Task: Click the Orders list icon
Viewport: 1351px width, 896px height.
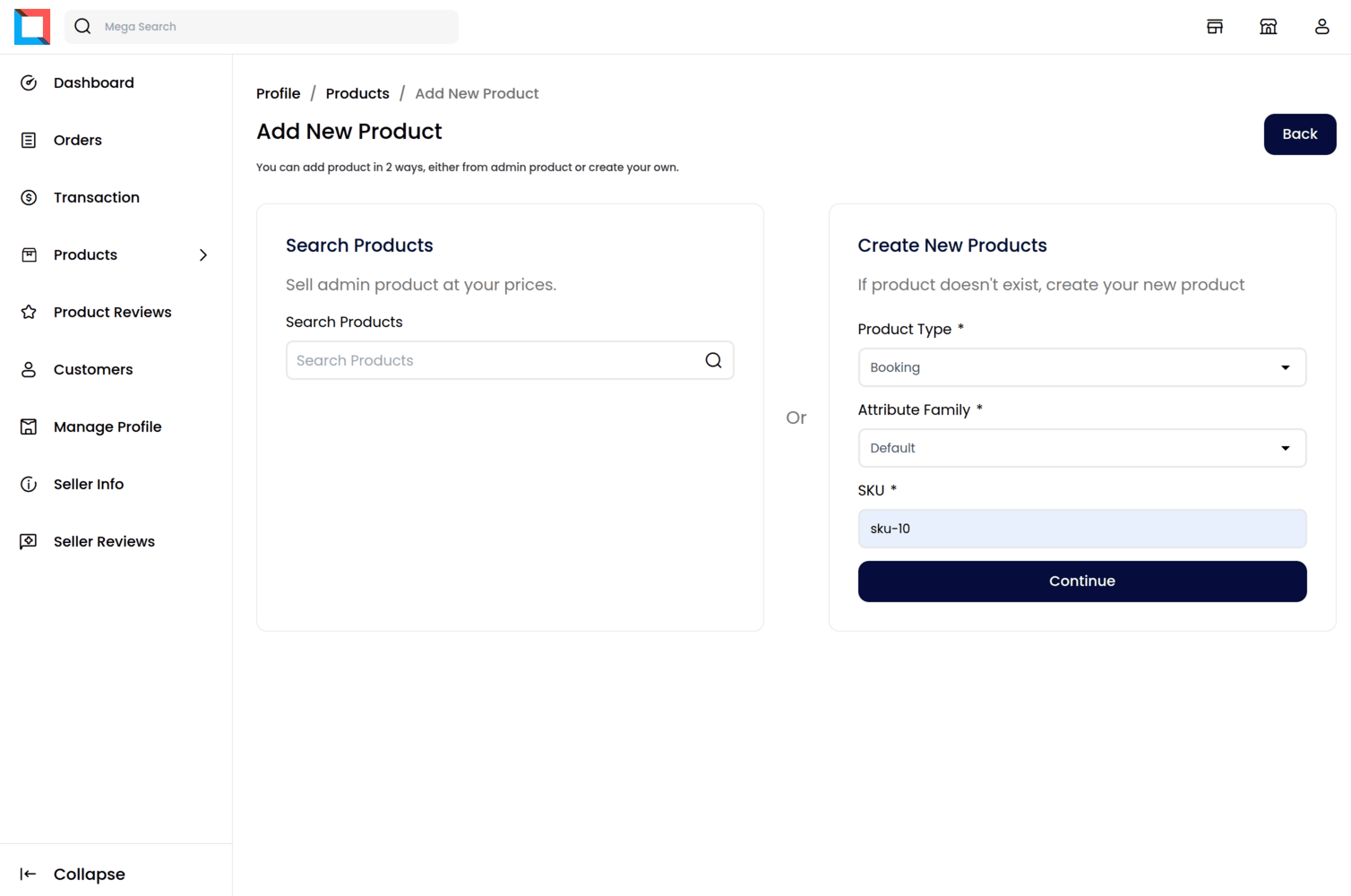Action: point(29,140)
